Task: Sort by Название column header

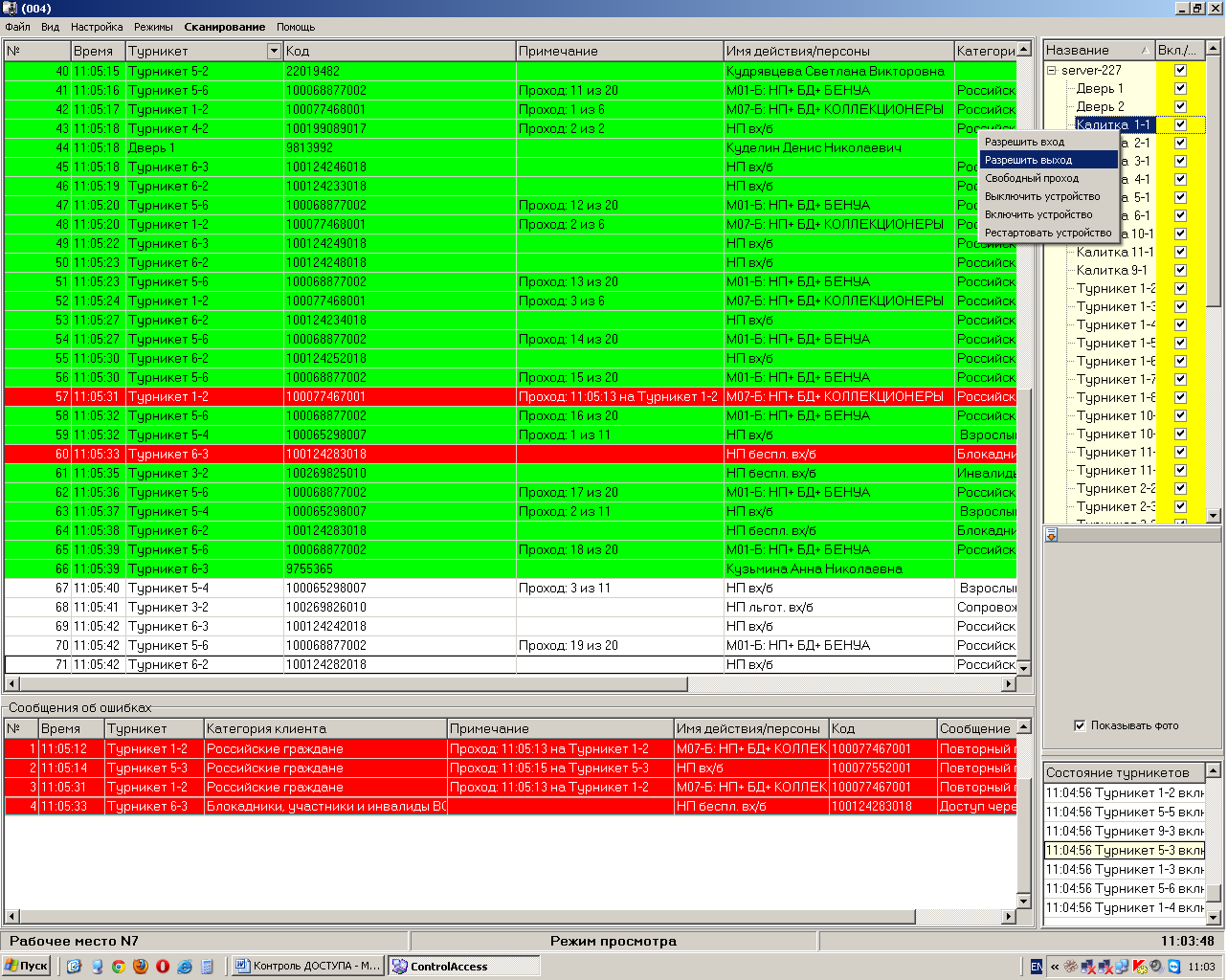Action: coord(1099,50)
